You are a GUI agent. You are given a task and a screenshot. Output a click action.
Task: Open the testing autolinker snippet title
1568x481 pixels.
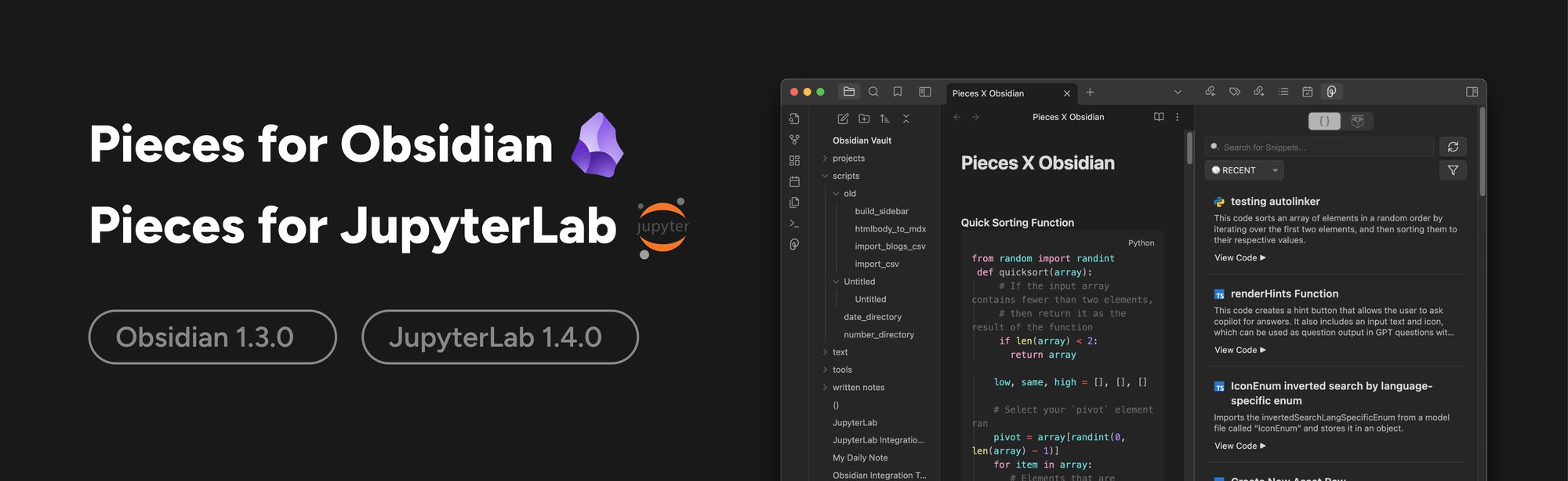tap(1275, 202)
